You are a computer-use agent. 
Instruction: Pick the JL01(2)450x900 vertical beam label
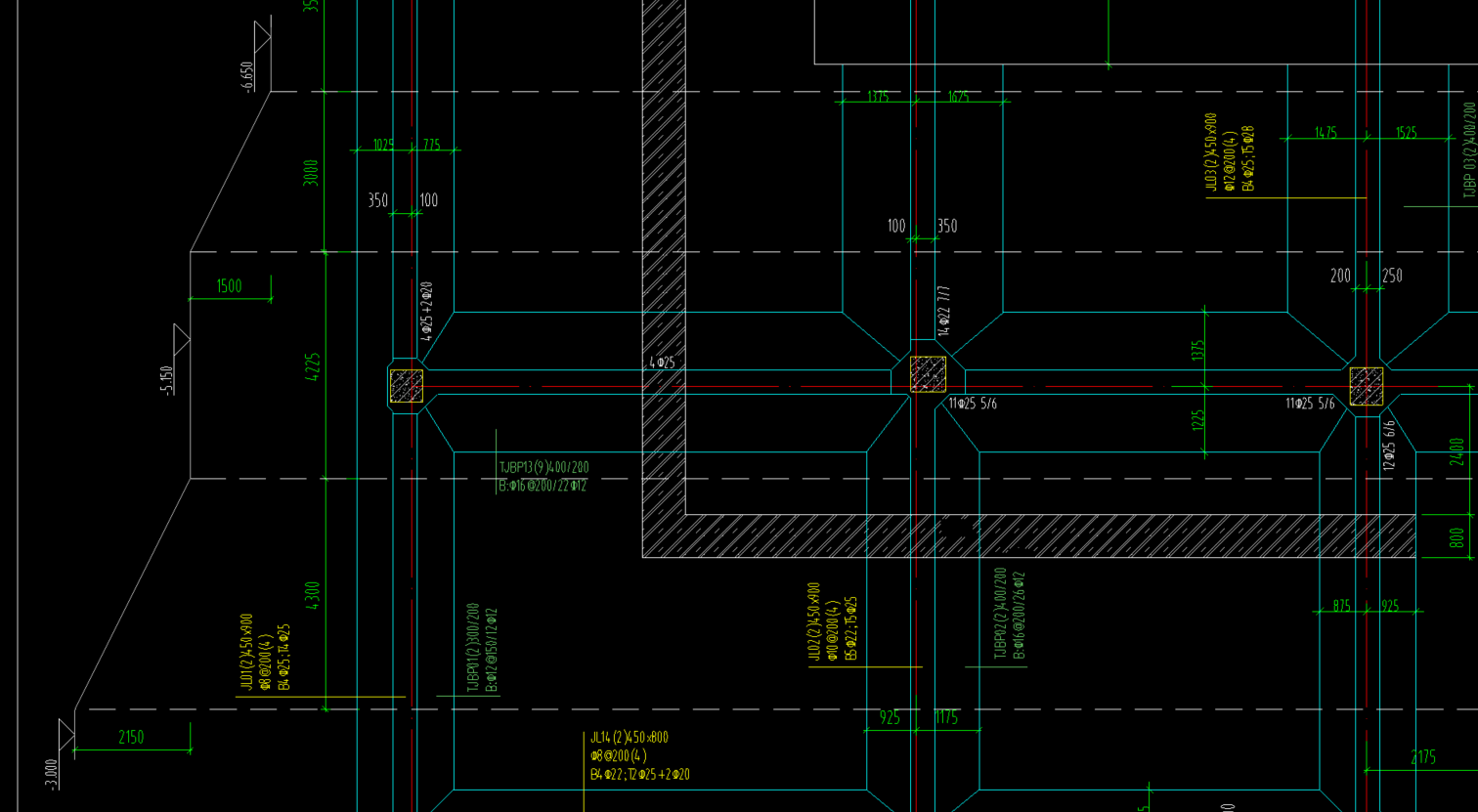[246, 653]
